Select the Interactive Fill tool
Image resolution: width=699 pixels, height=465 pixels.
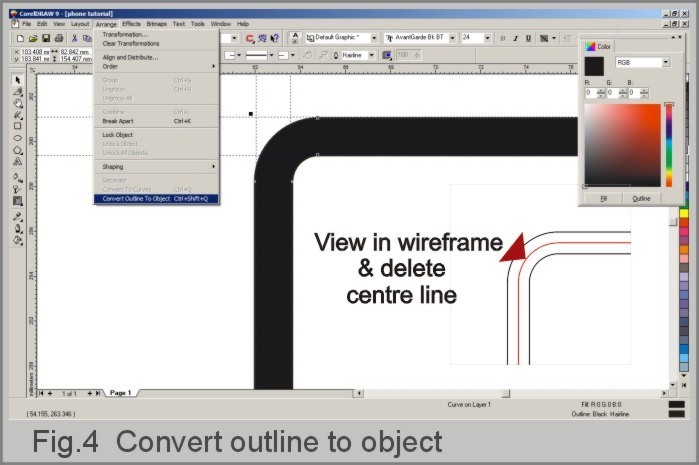18,177
